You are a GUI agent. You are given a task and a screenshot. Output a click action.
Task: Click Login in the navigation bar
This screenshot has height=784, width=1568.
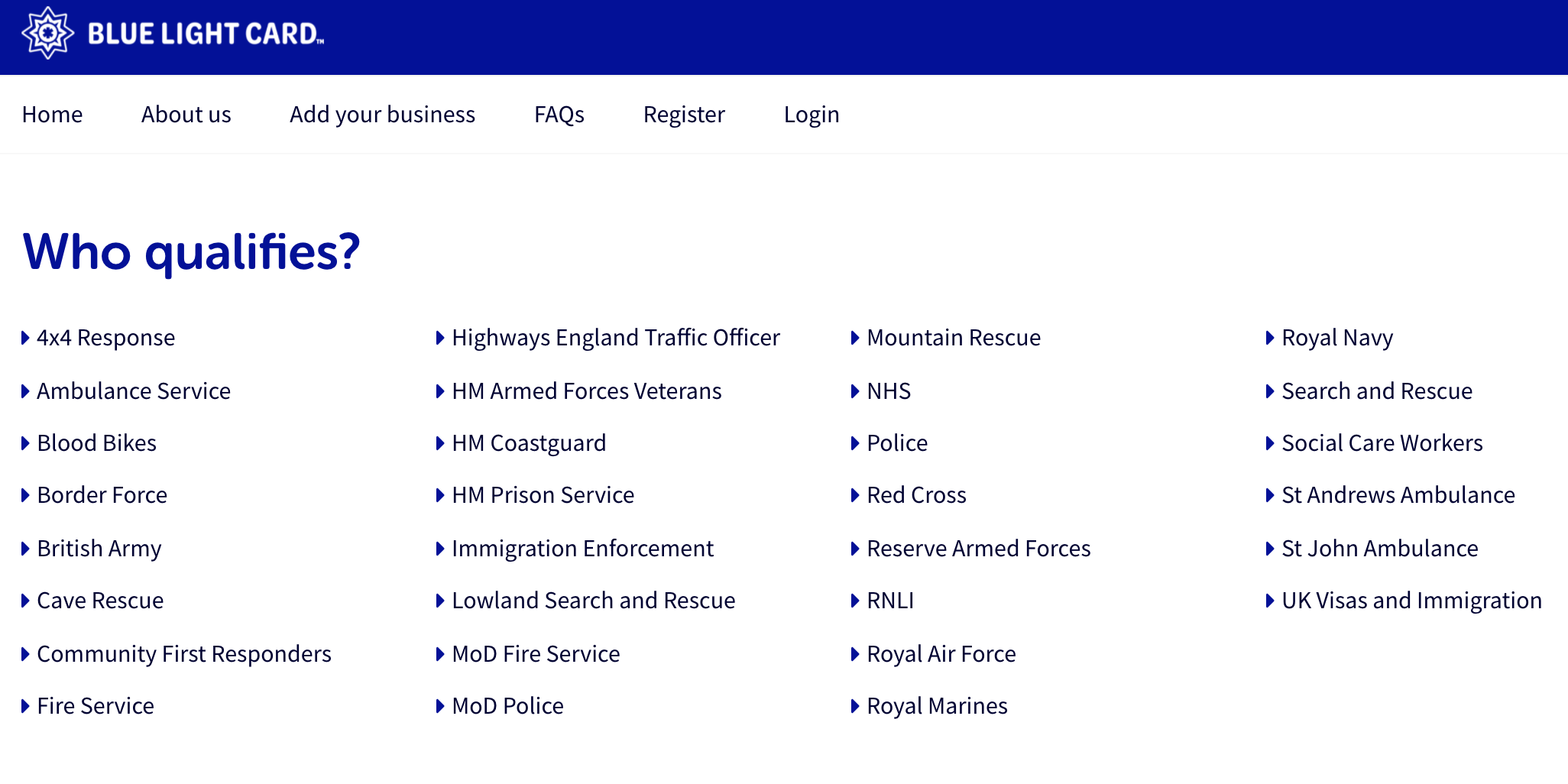tap(812, 115)
